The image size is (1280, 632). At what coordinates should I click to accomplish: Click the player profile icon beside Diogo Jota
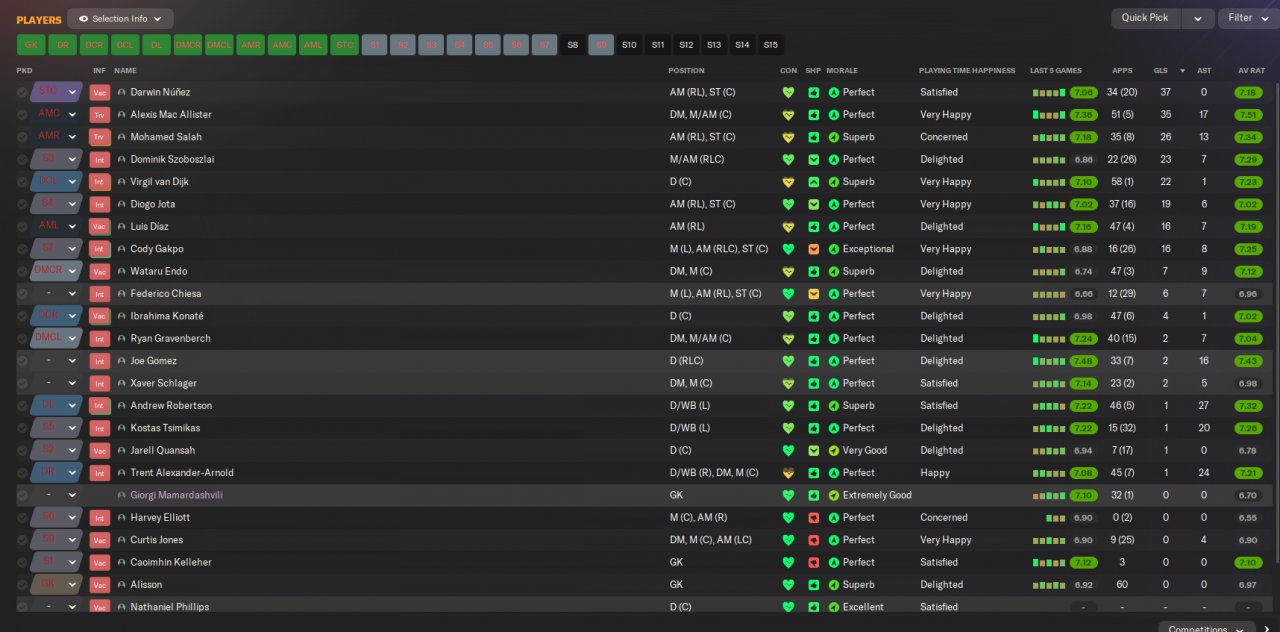(122, 204)
